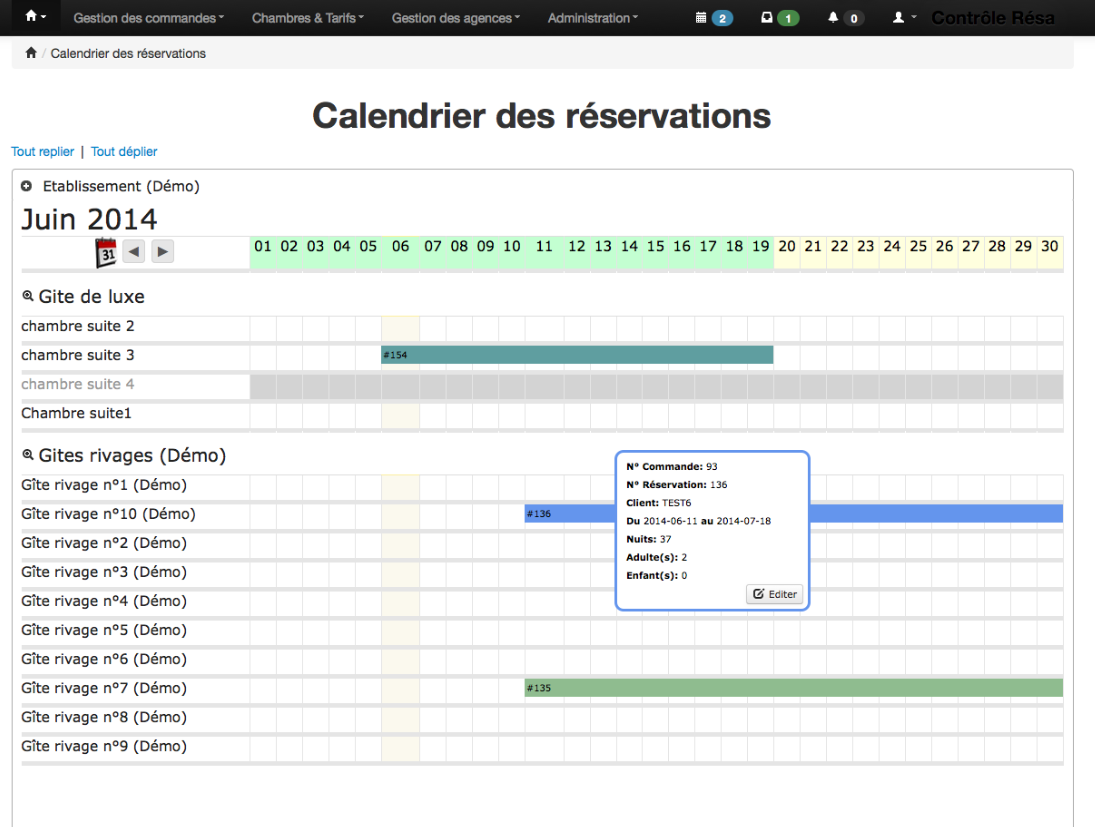The width and height of the screenshot is (1095, 827).
Task: Click the magnifier icon next to Gite de luxe
Action: pyautogui.click(x=27, y=295)
